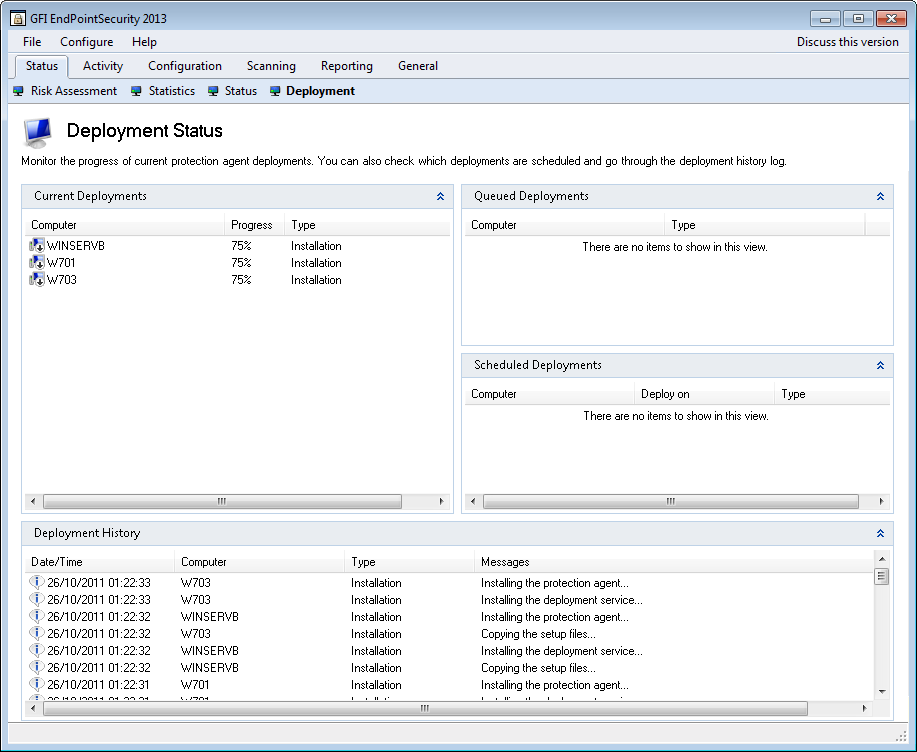Switch to the Scanning tab
917x752 pixels.
click(271, 66)
